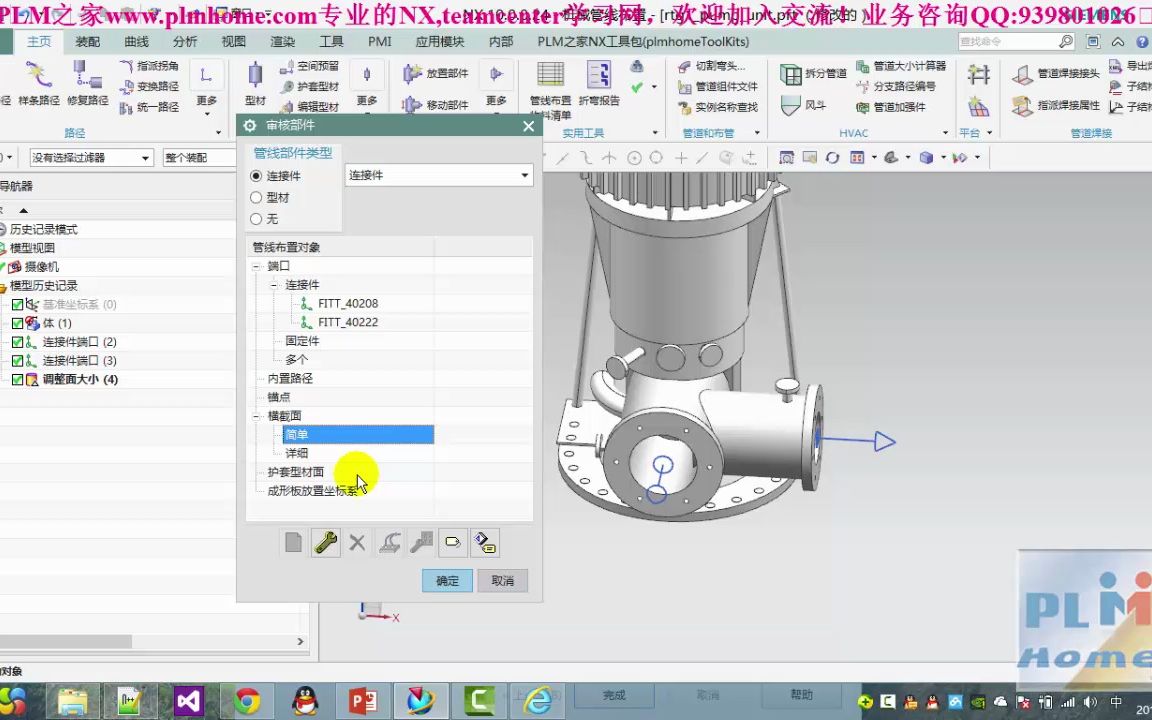Toggle the 调整面大小 (4) checkbox
This screenshot has width=1152, height=720.
pos(18,379)
